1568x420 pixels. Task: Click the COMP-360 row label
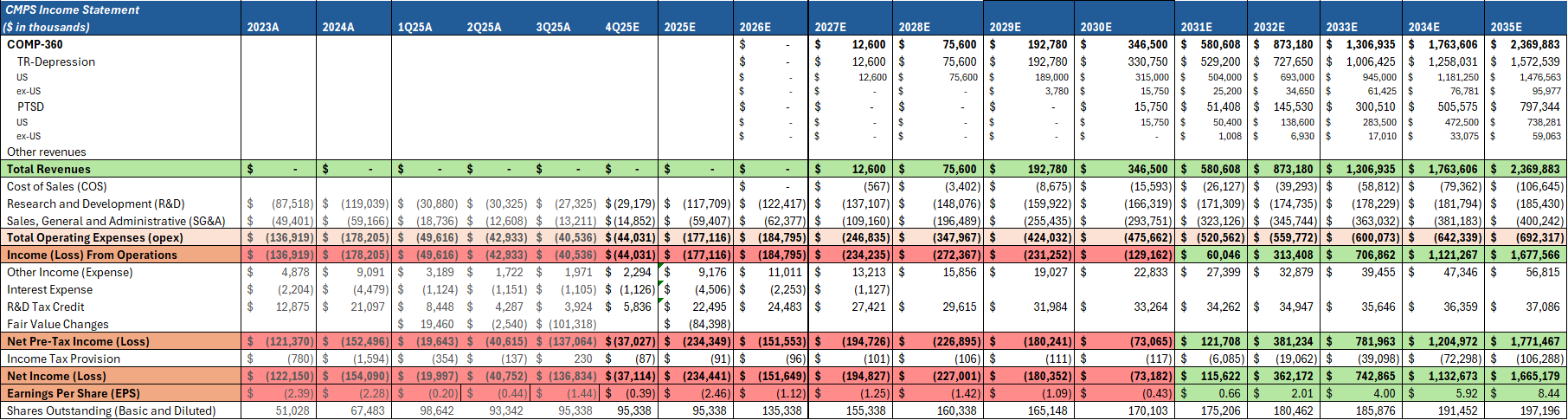pos(35,44)
